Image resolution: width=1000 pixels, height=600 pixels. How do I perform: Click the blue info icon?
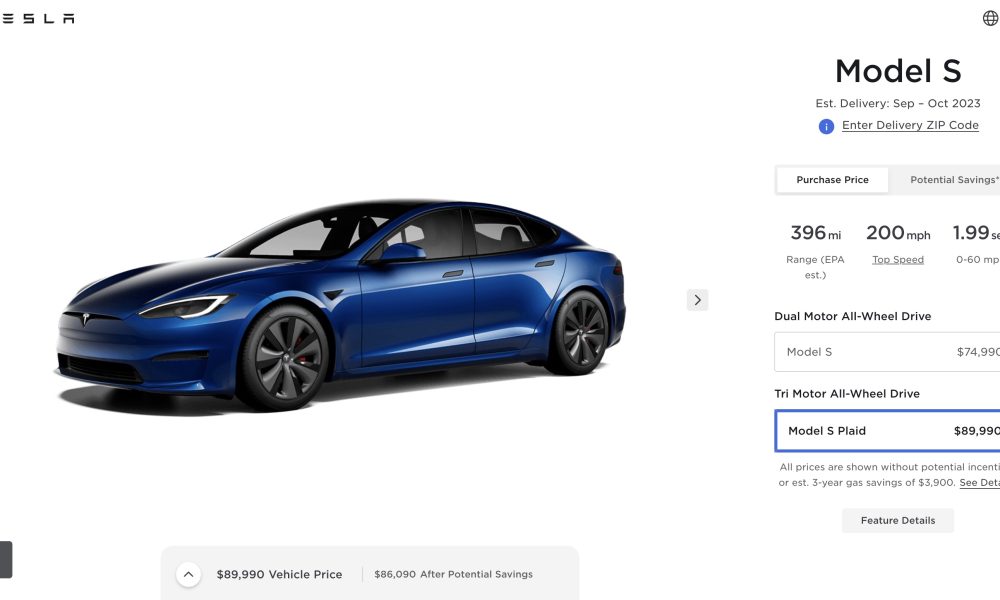[x=826, y=126]
